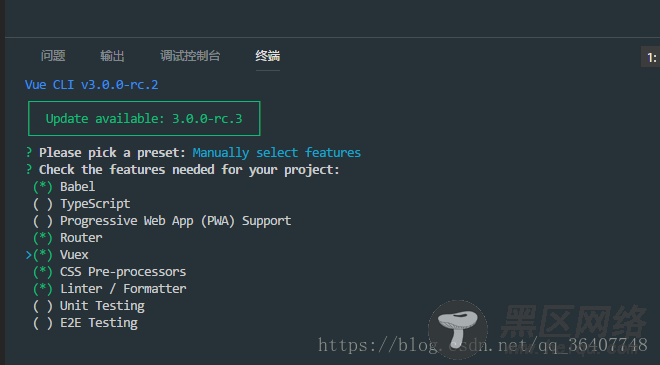This screenshot has height=365, width=660.
Task: Click the 'Please pick a preset:' prompt
Action: [112, 152]
